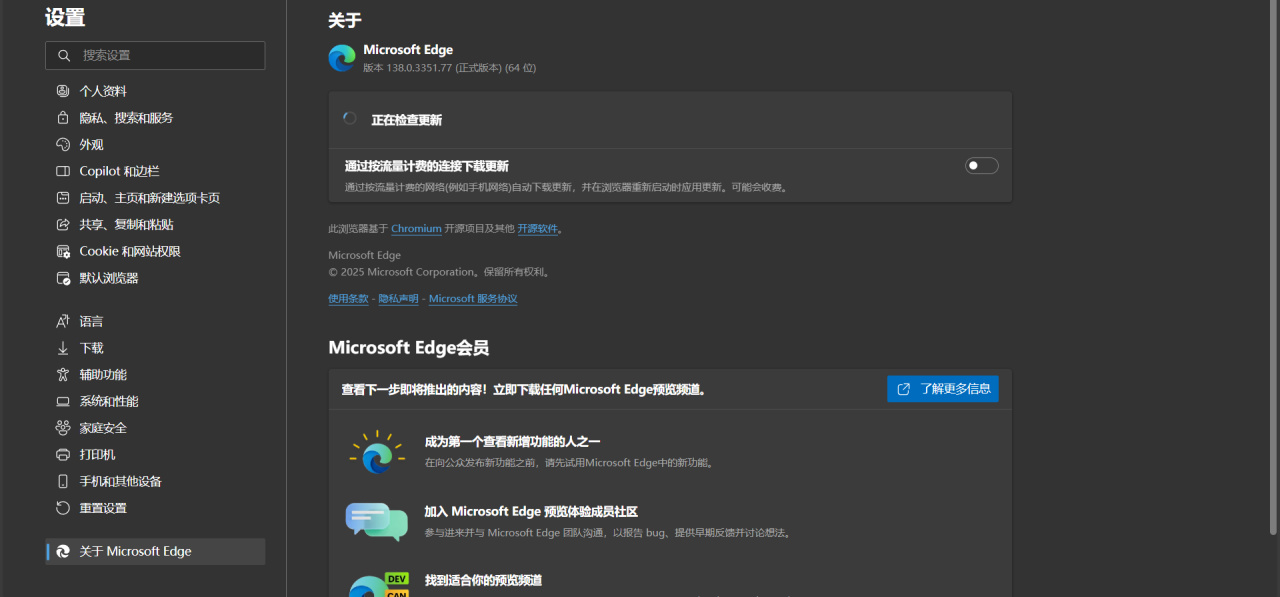Click the chat bubbles icon beside 加入 Microsoft Edge 预览体验成员社区
The width and height of the screenshot is (1280, 597).
[x=377, y=521]
